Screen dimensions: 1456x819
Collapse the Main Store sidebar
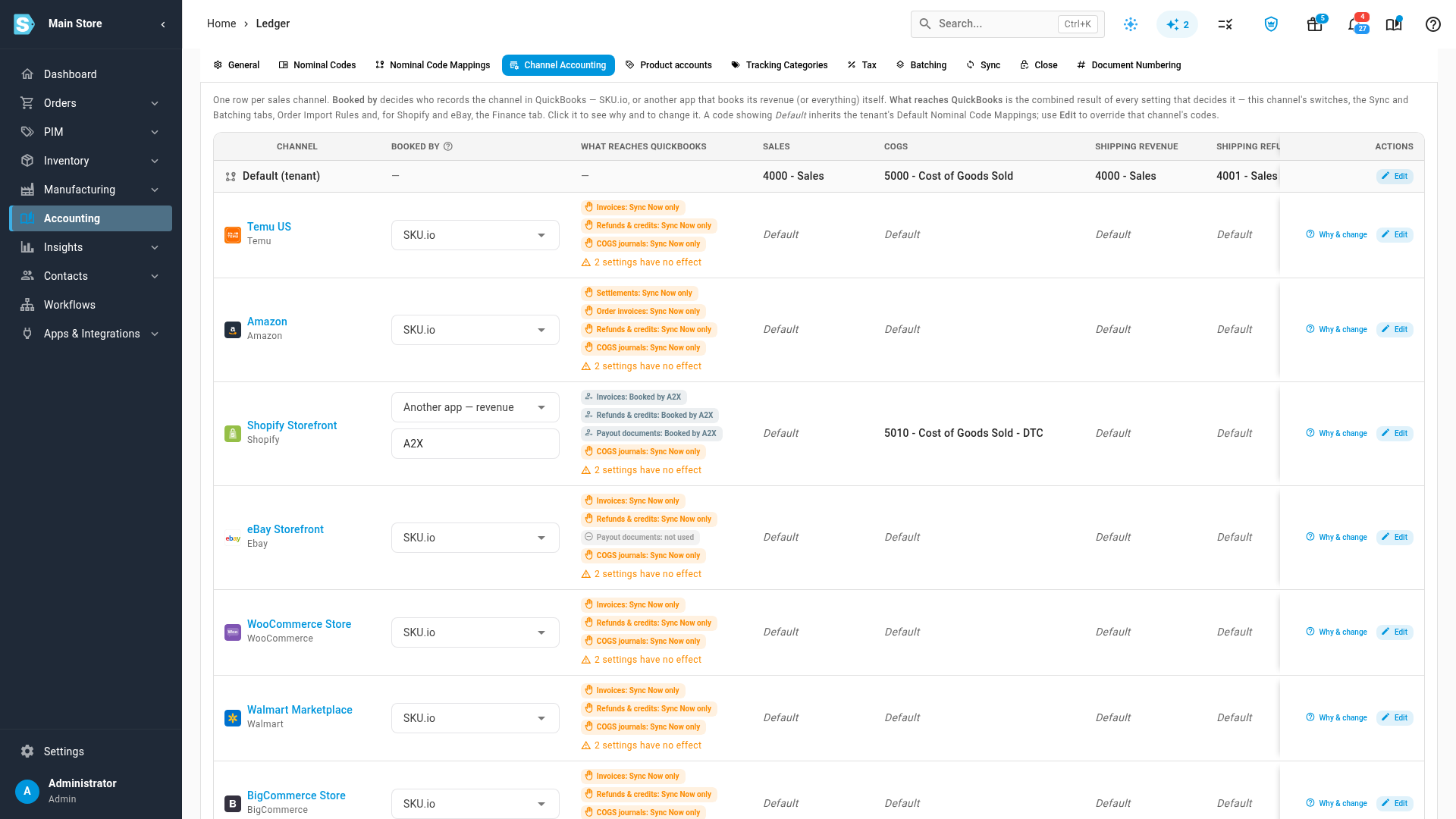[x=163, y=24]
